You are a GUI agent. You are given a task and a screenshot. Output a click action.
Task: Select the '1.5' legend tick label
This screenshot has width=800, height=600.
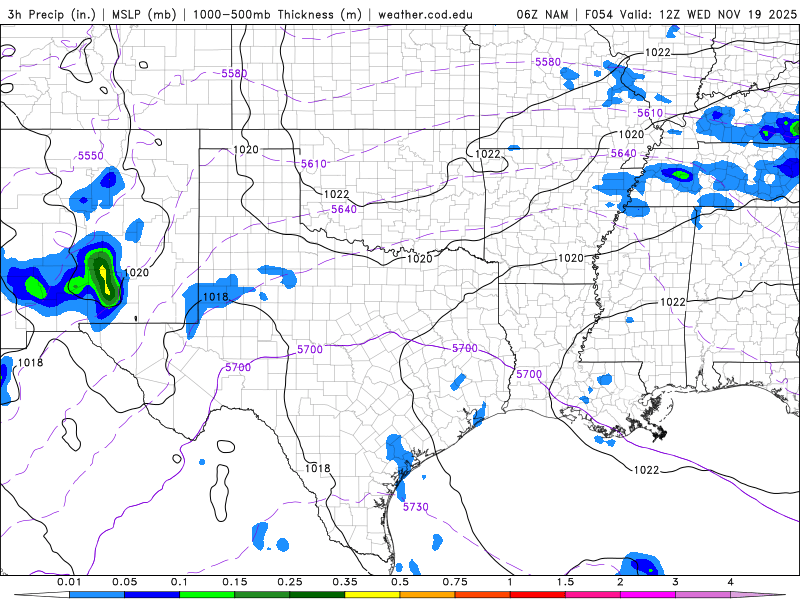(x=565, y=582)
